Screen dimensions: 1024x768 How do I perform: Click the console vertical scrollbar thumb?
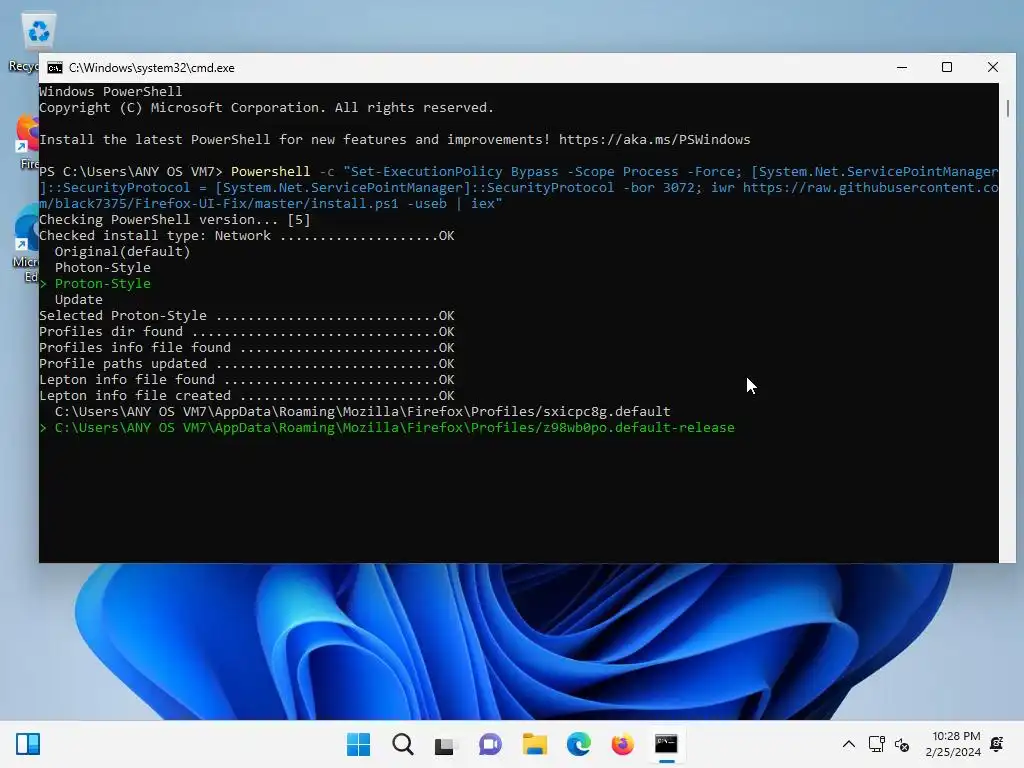click(1008, 108)
